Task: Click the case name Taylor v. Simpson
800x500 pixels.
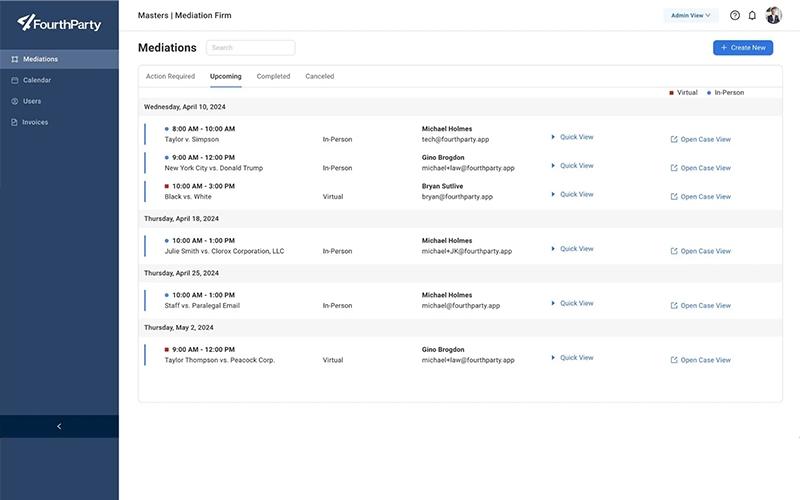Action: [x=192, y=139]
